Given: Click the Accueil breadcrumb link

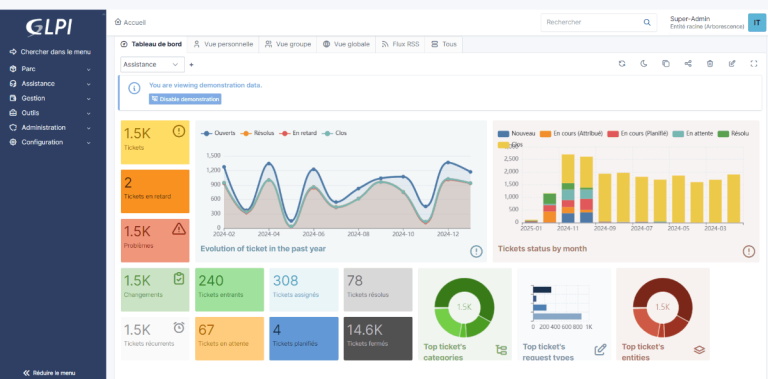Looking at the screenshot, I should [135, 23].
